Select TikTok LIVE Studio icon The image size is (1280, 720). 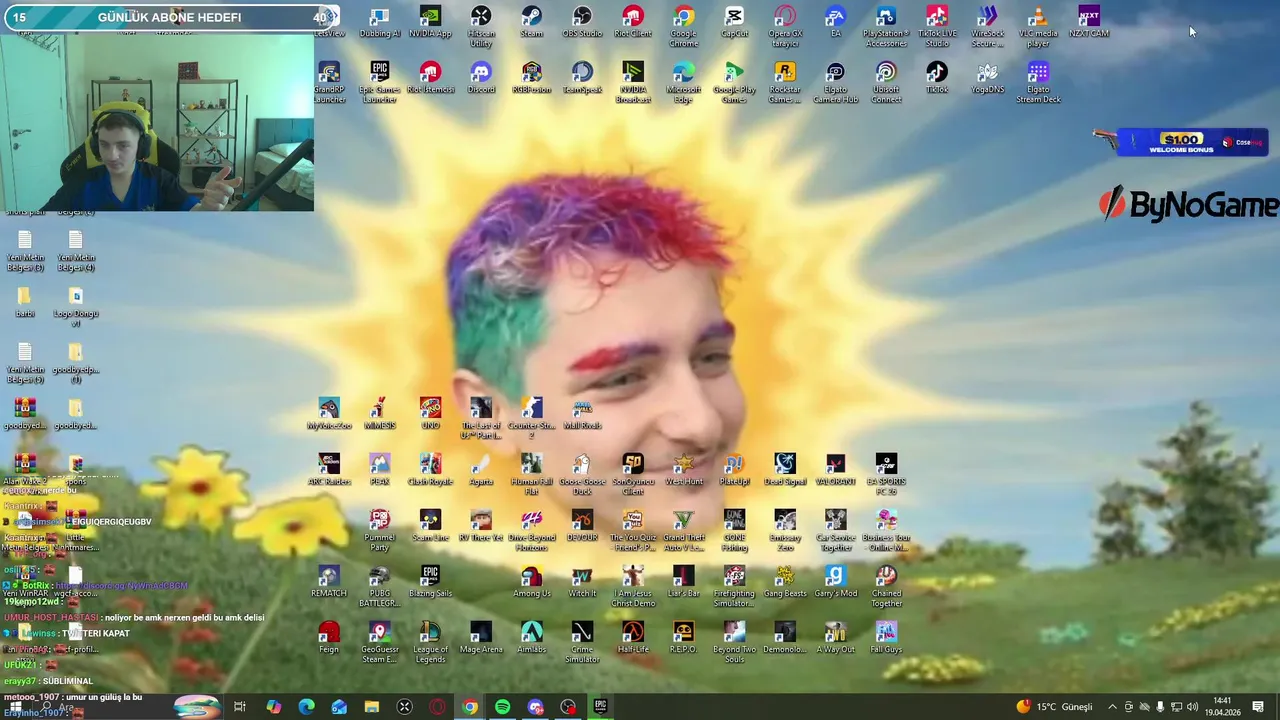click(x=937, y=27)
